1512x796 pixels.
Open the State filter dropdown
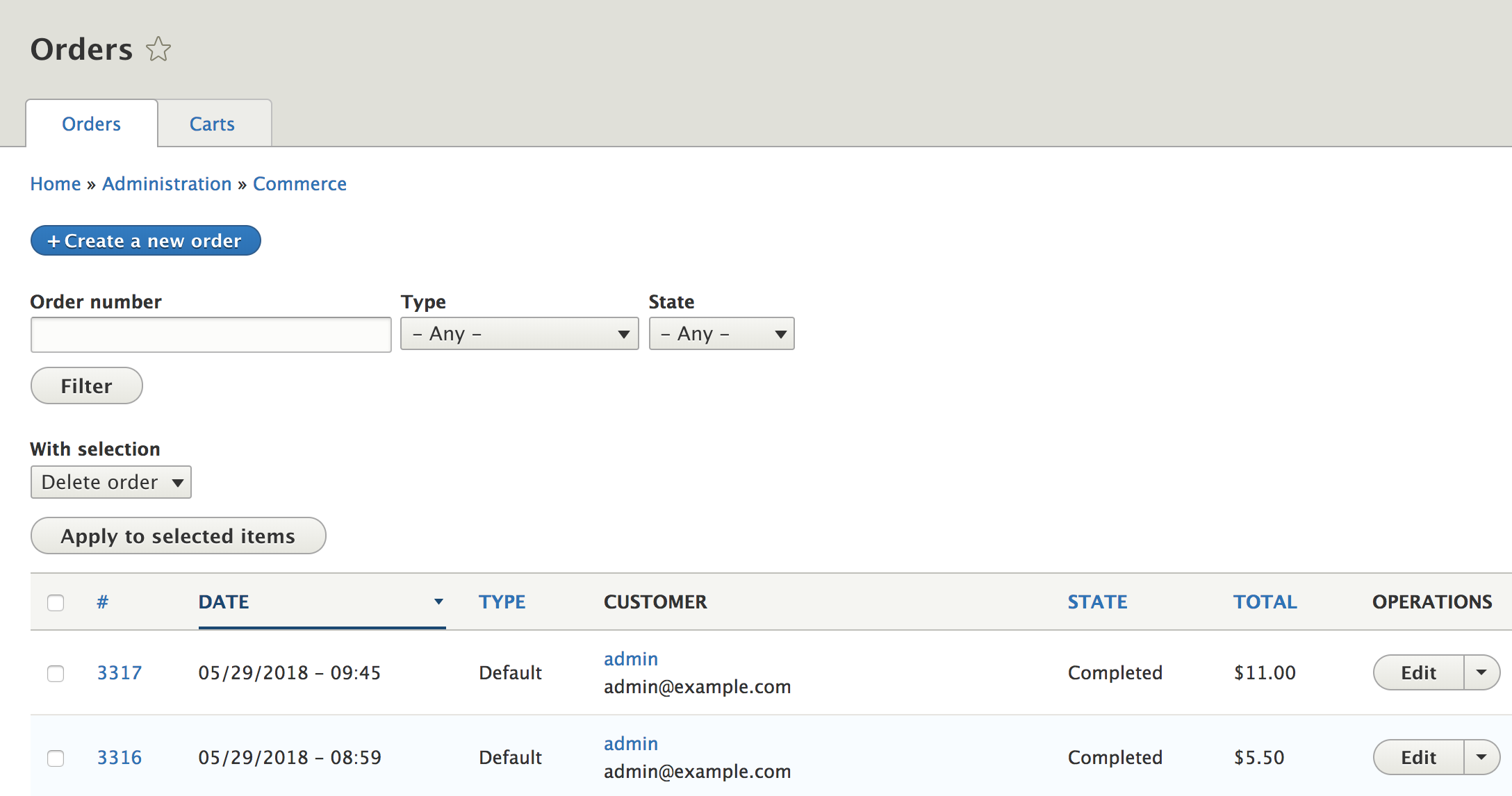[721, 333]
